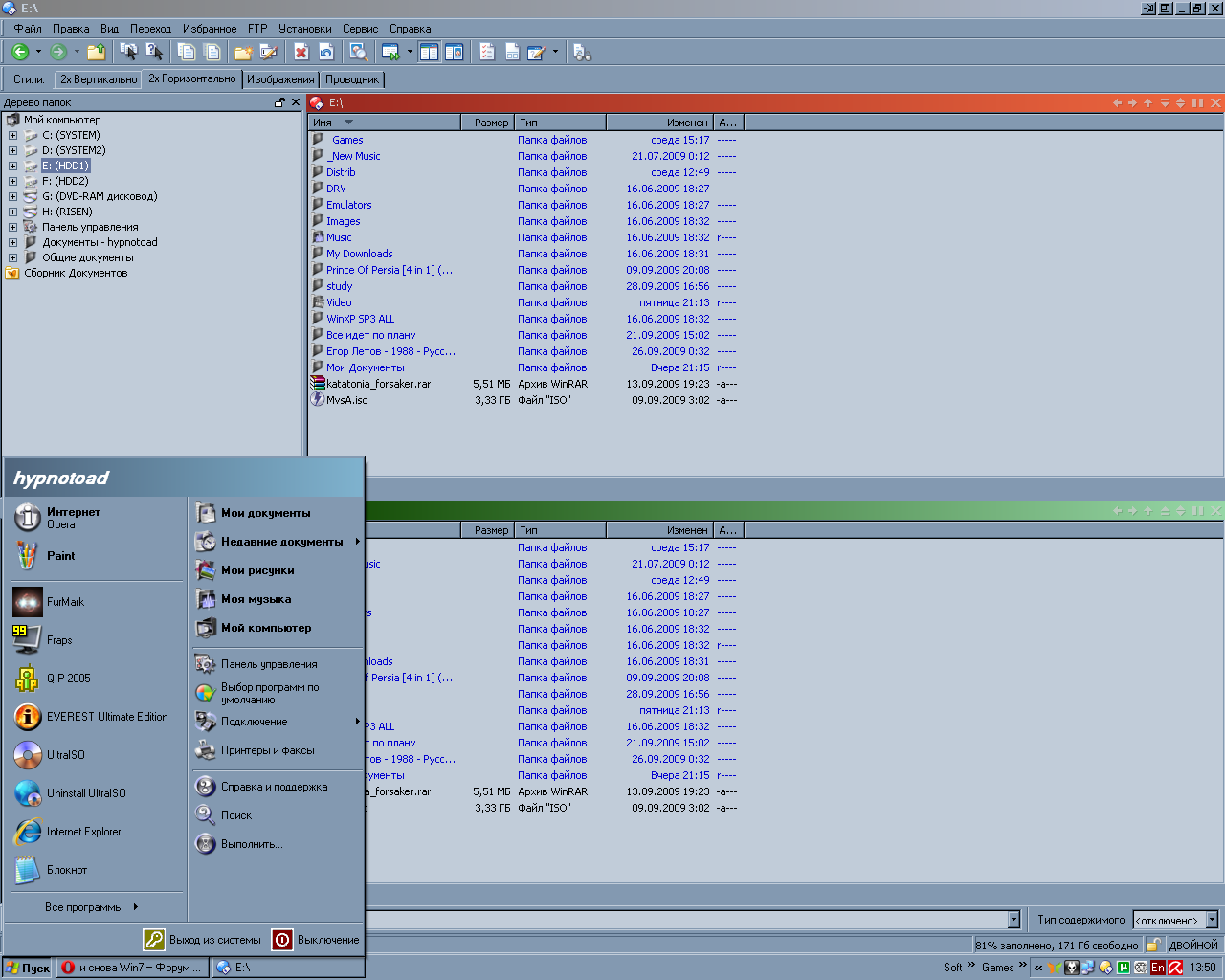Click the Выход из системы button
The height and width of the screenshot is (980, 1225).
203,940
